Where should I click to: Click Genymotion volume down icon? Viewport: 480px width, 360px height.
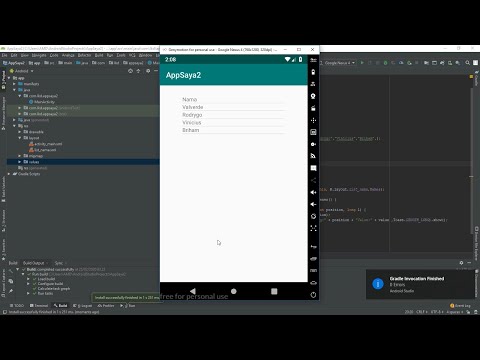pyautogui.click(x=313, y=204)
